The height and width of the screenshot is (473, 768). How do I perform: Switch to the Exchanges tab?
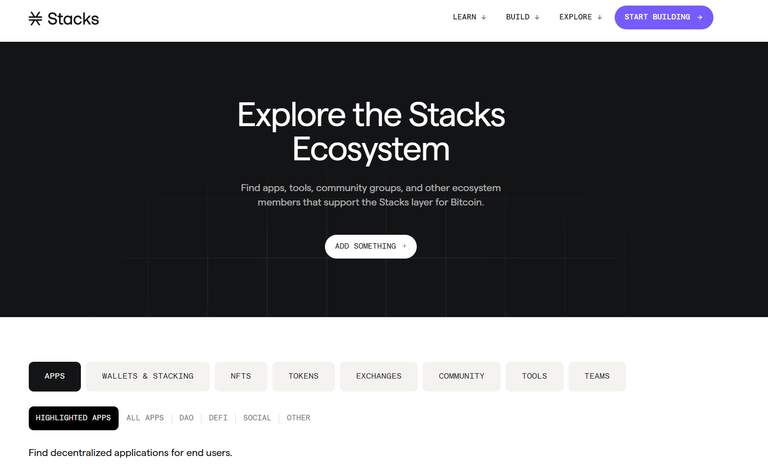(x=379, y=376)
